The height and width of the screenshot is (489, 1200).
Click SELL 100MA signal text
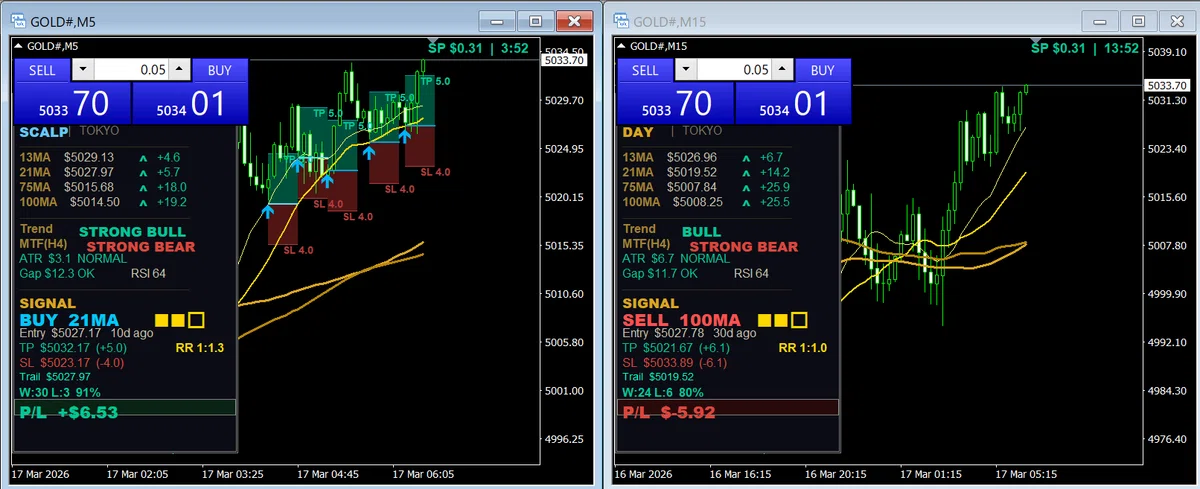[681, 320]
